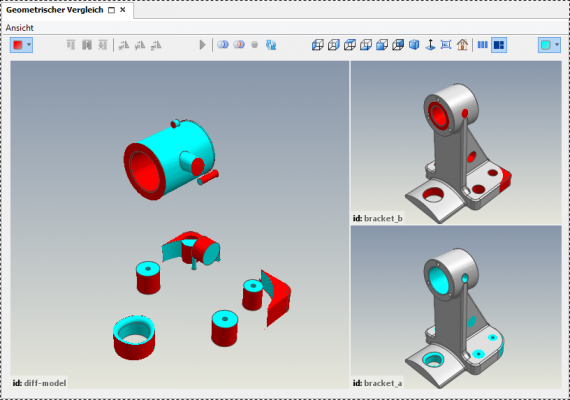This screenshot has width=570, height=400.
Task: Click the gray sphere icon
Action: (x=254, y=45)
